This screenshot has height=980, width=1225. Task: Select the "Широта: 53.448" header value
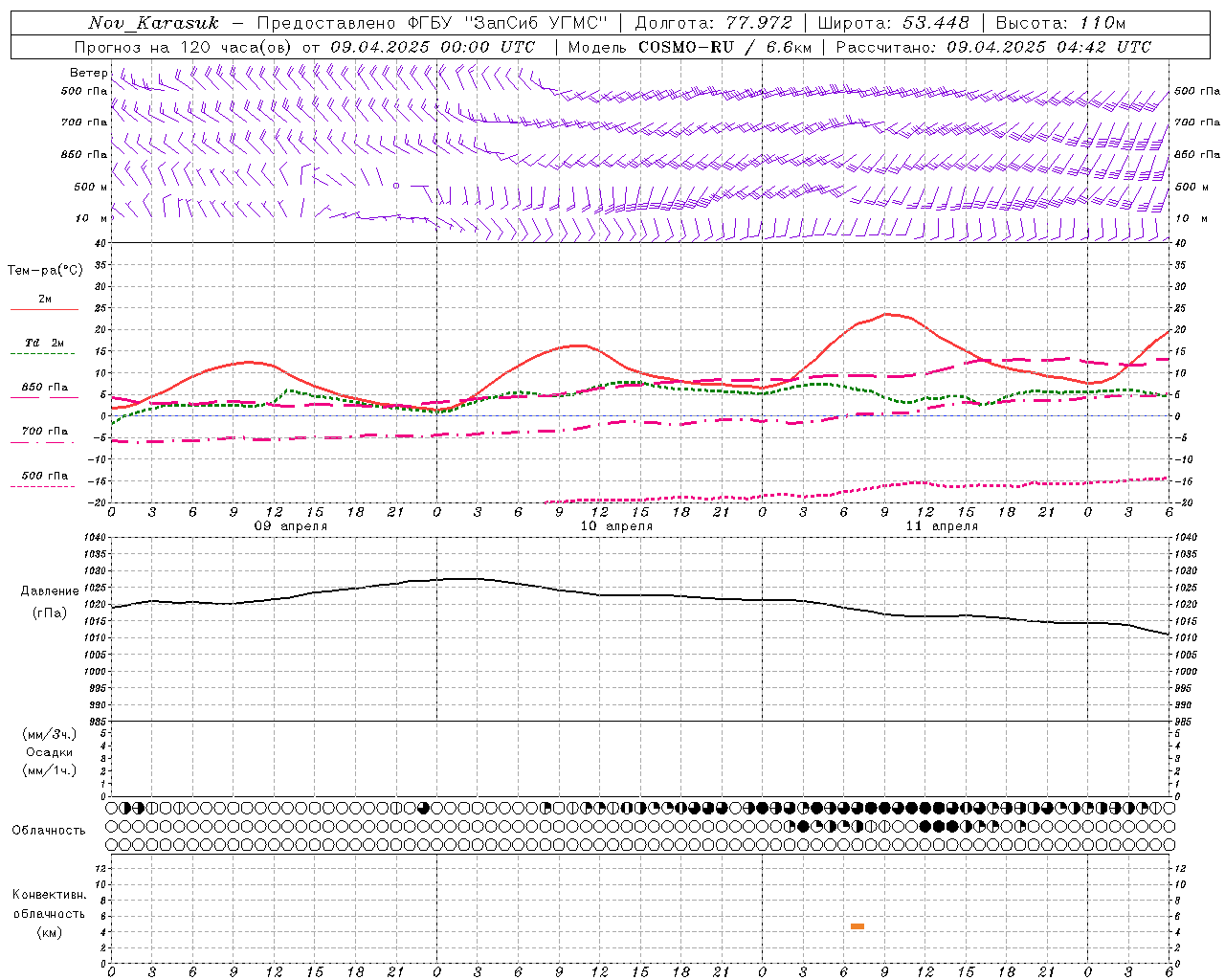click(893, 23)
